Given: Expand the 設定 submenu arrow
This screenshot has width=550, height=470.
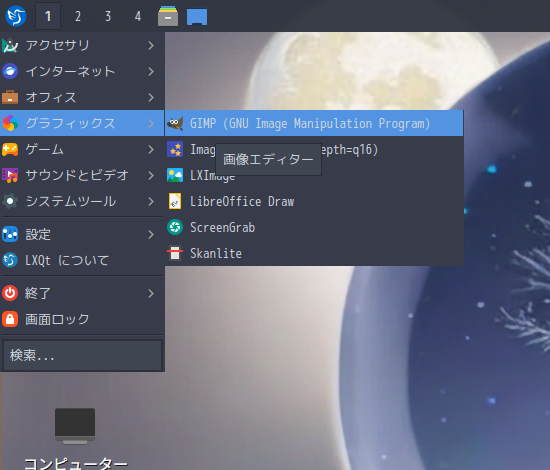Looking at the screenshot, I should pos(151,234).
